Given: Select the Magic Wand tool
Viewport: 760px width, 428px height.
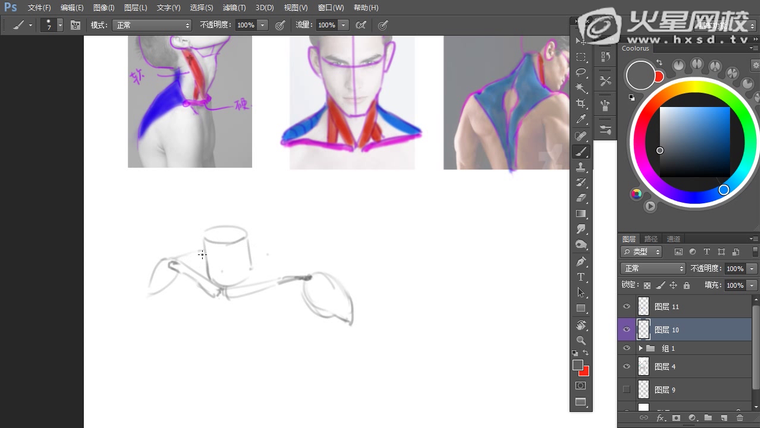Looking at the screenshot, I should (581, 88).
